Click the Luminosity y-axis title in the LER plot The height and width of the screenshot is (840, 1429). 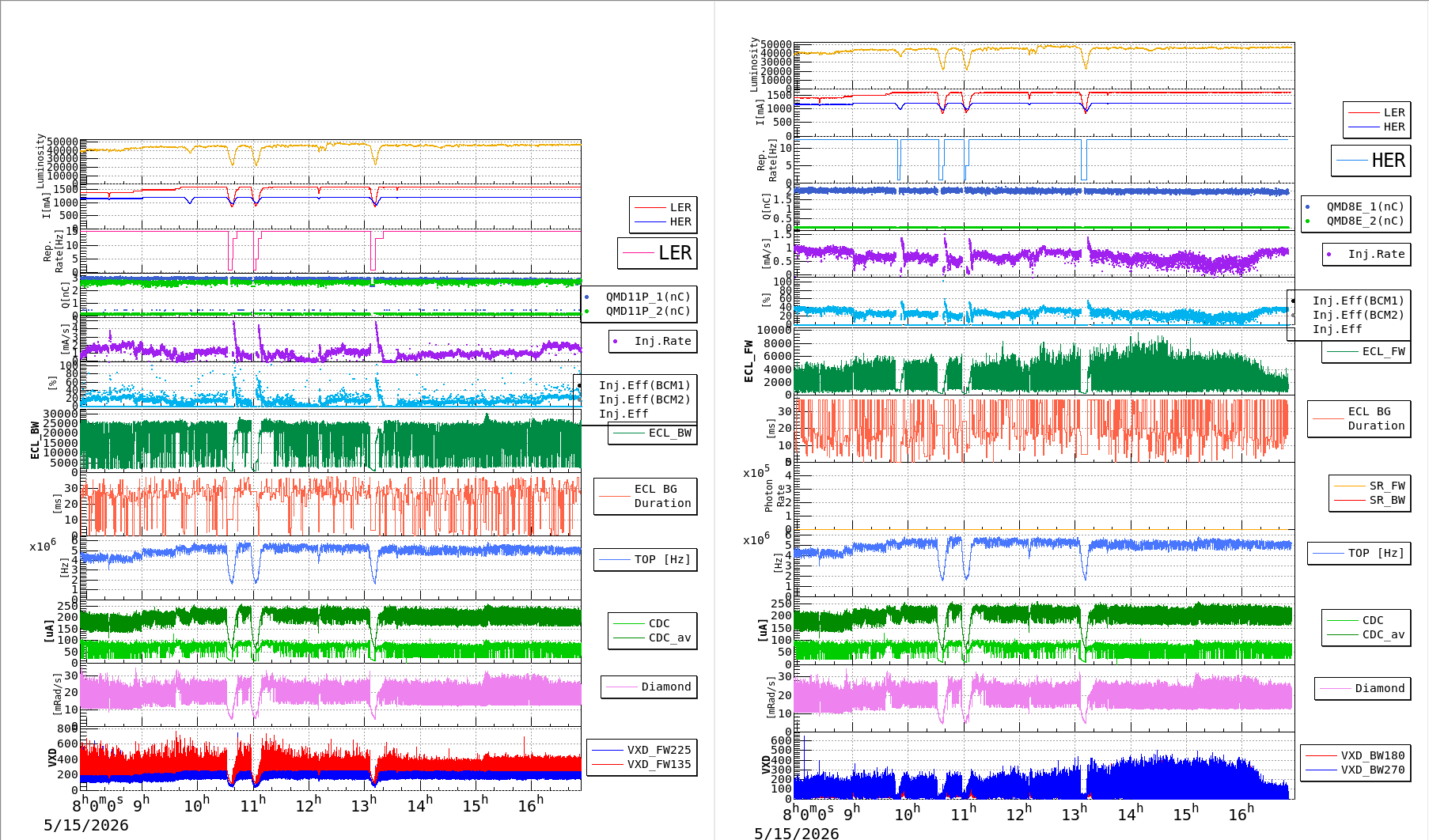(40, 161)
